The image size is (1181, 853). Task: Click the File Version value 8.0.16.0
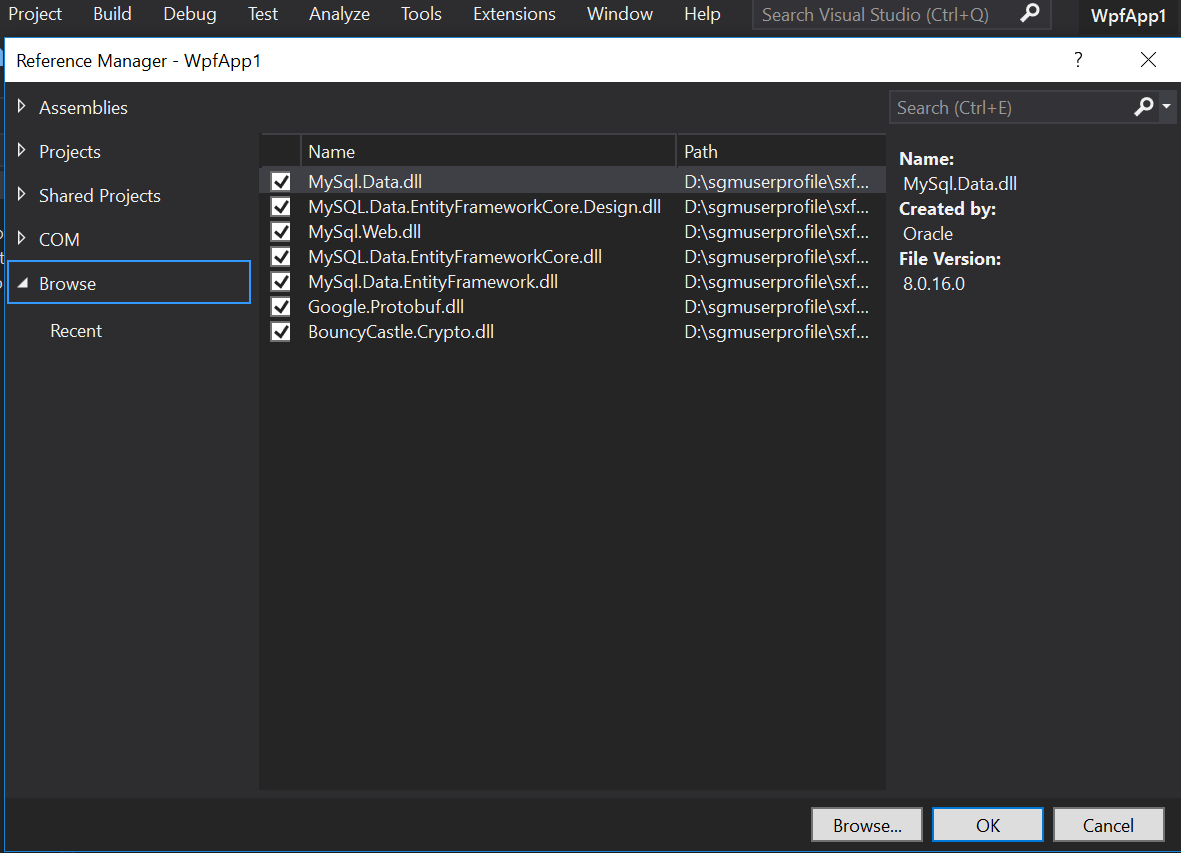pyautogui.click(x=934, y=284)
